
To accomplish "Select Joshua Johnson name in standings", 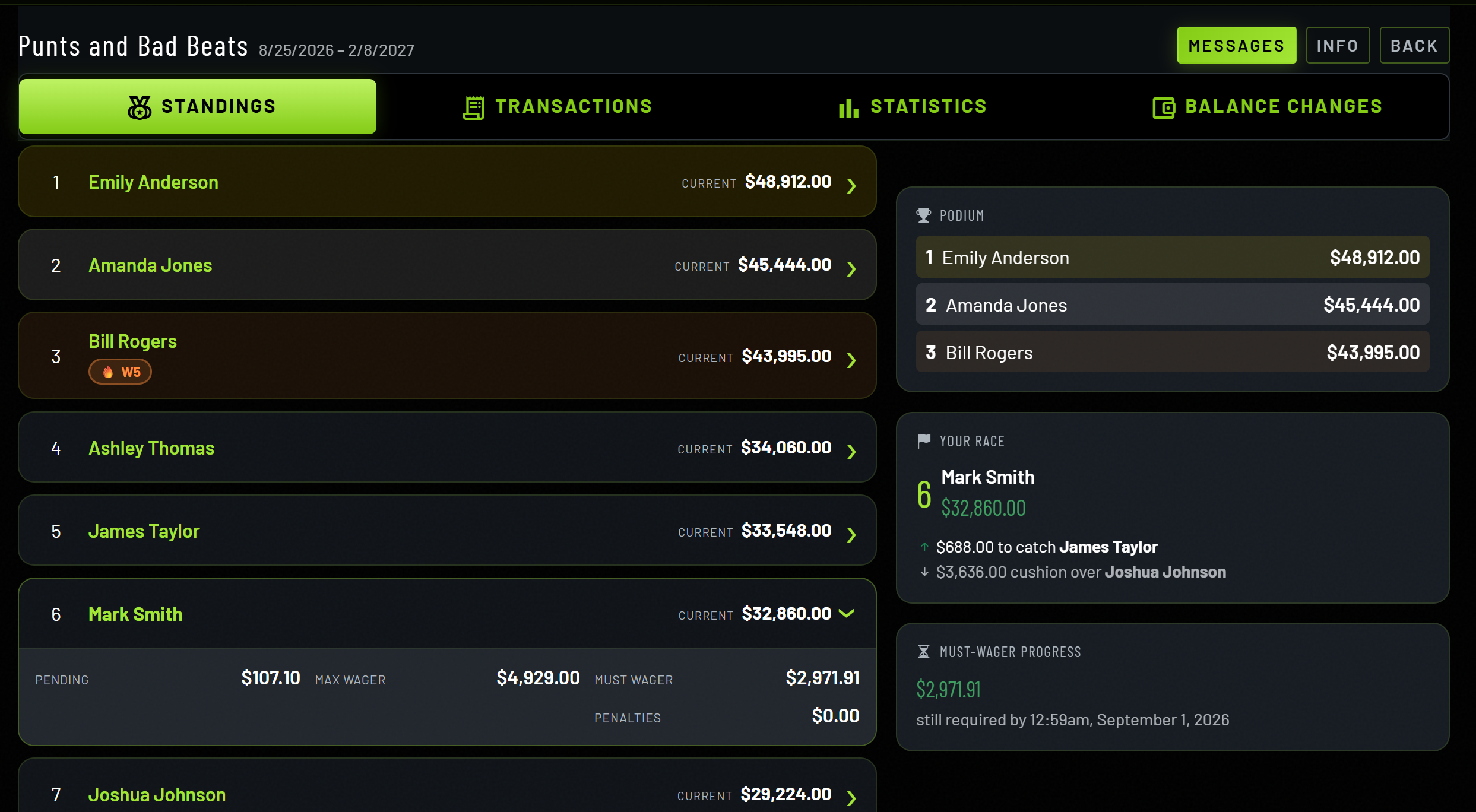I will point(157,795).
